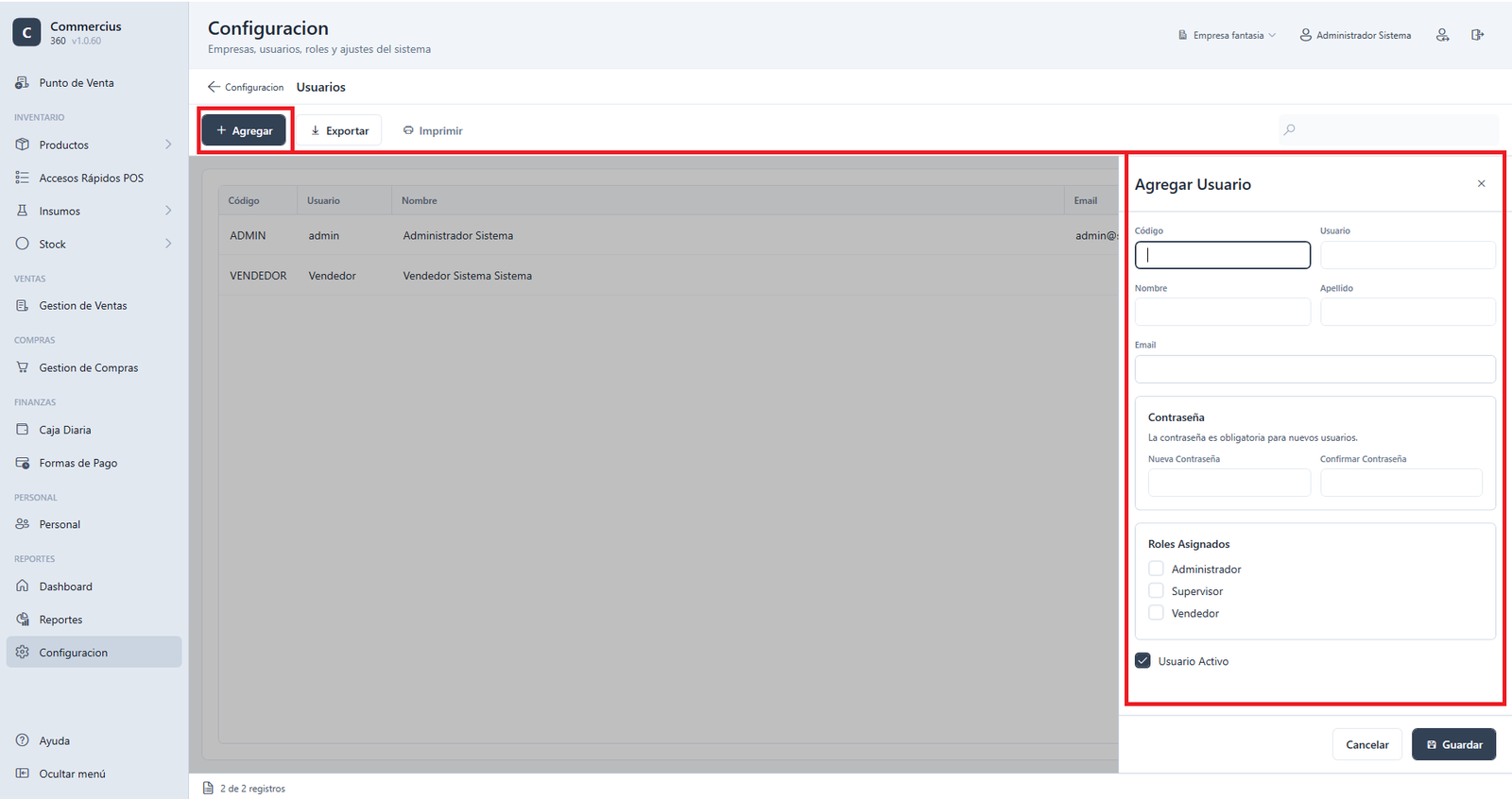This screenshot has height=799, width=1512.
Task: Focus the Usuario input field
Action: click(1408, 255)
